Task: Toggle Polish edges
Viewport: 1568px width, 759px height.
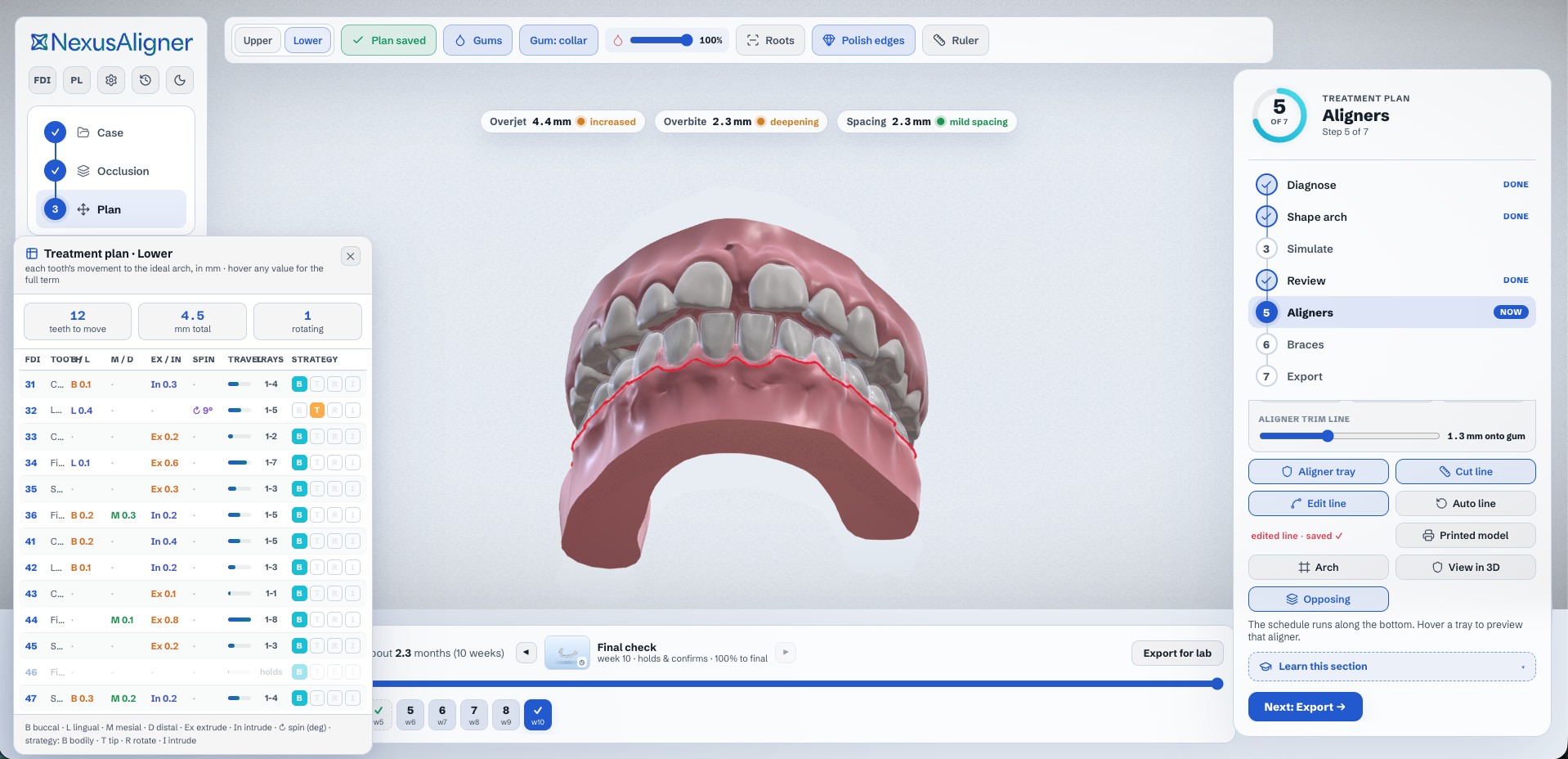Action: tap(863, 40)
